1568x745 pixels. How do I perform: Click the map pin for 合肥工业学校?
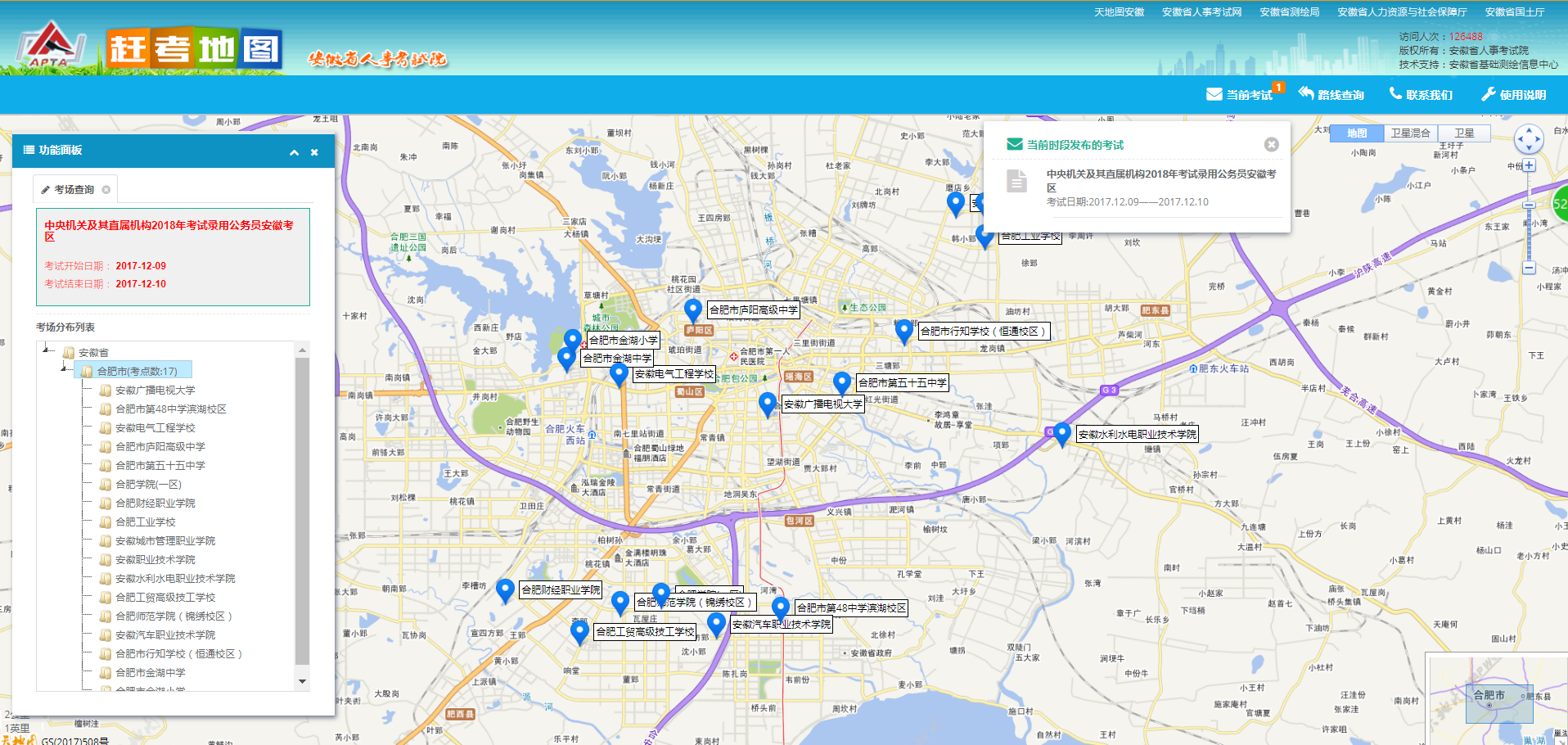[x=985, y=237]
